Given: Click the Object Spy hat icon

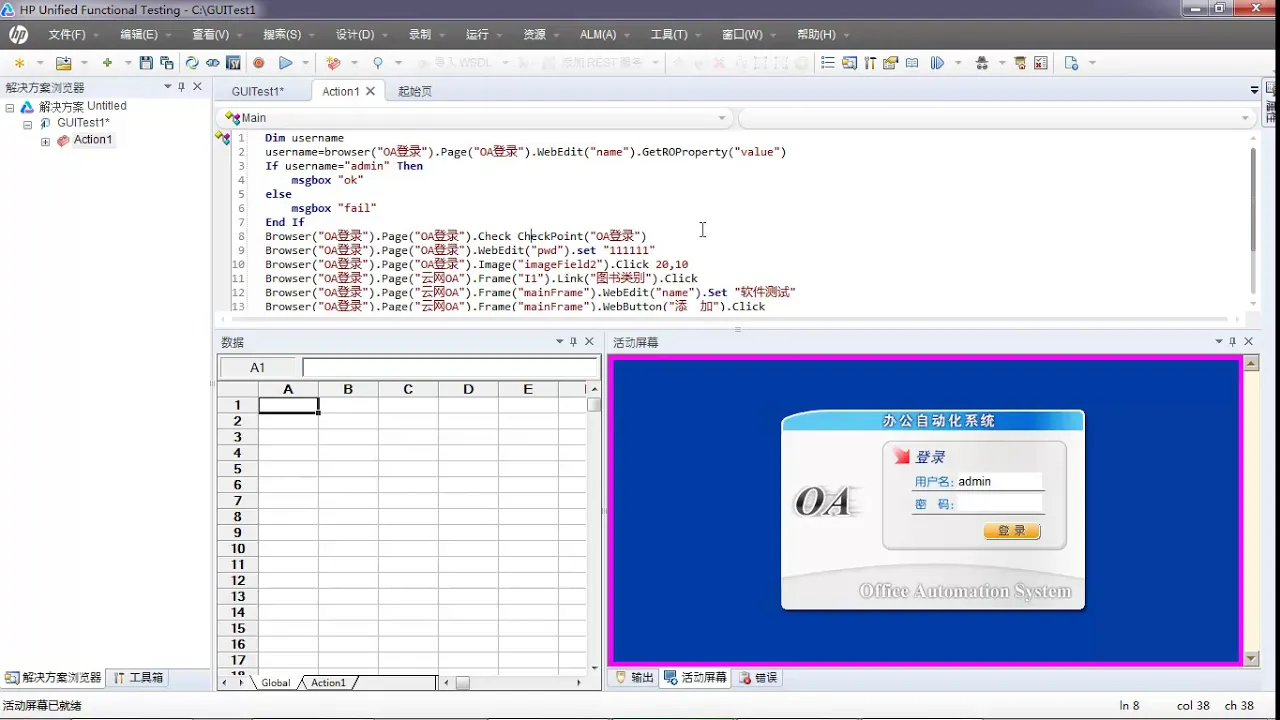Looking at the screenshot, I should (x=981, y=63).
